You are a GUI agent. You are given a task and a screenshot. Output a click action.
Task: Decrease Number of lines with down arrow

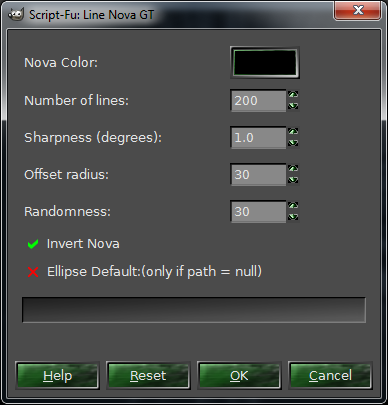coord(293,106)
